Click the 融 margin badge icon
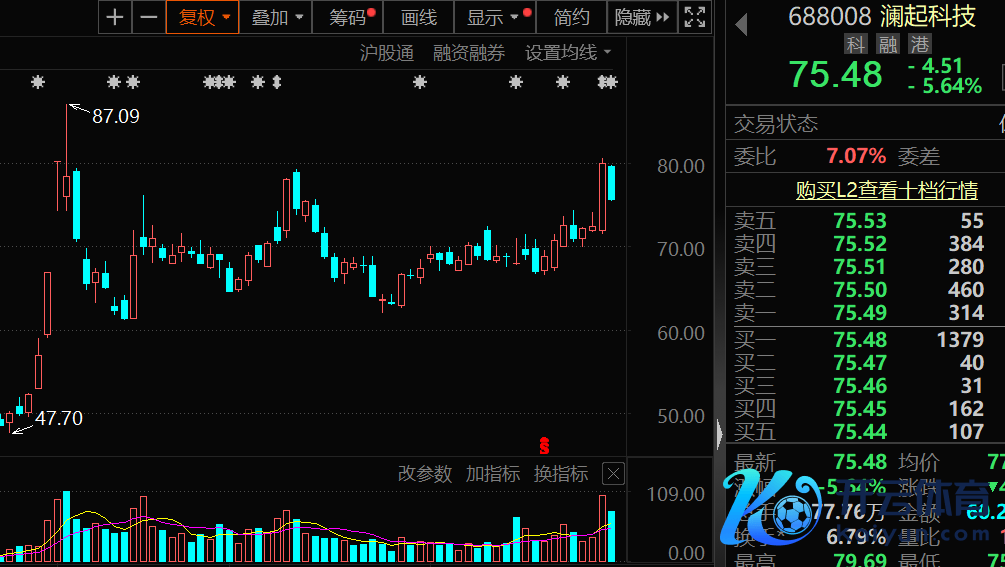The height and width of the screenshot is (567, 1005). tap(887, 44)
